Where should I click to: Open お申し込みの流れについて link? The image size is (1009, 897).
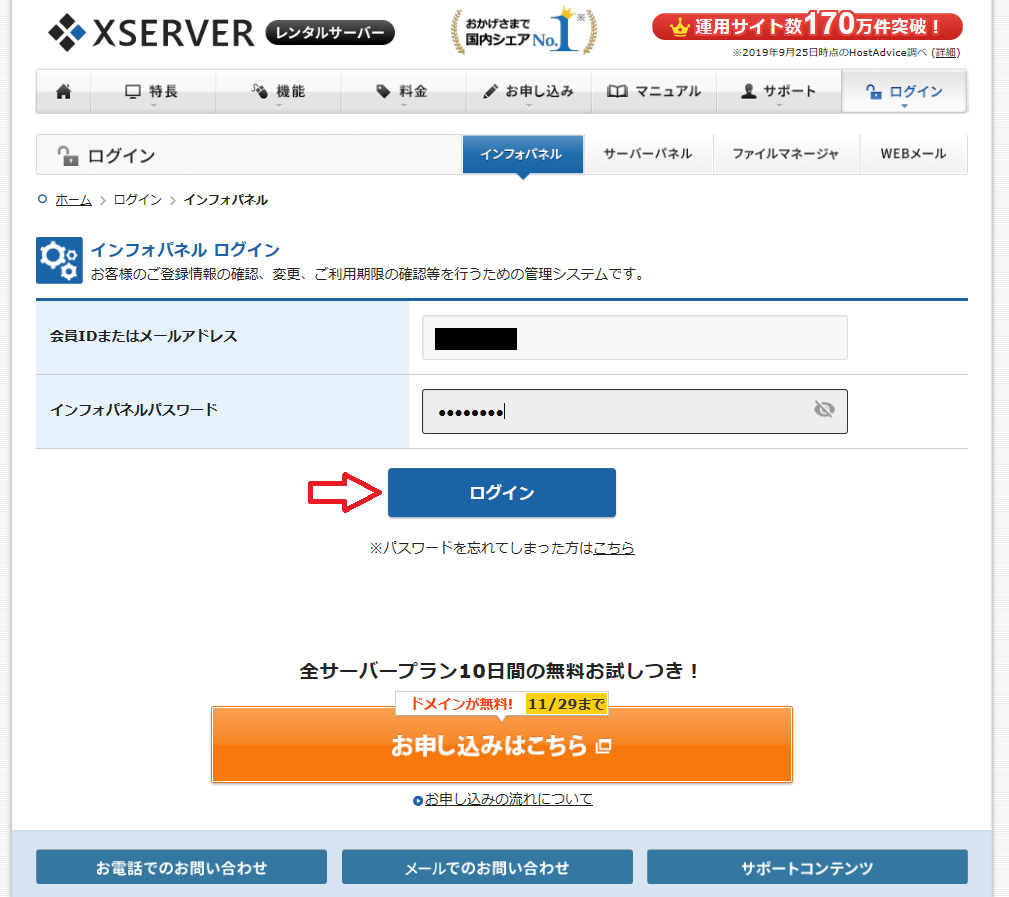508,799
